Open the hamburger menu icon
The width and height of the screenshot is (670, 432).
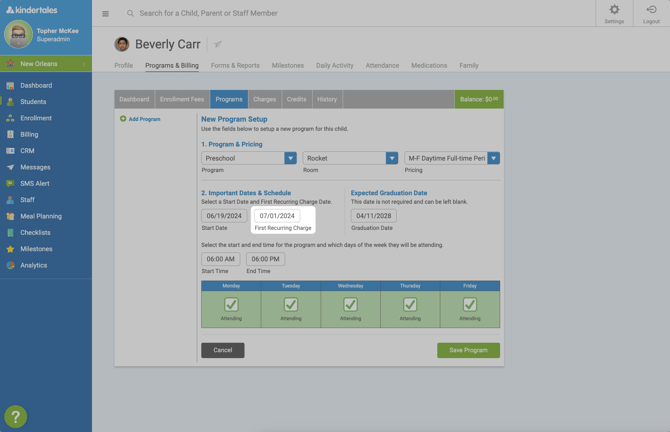click(x=105, y=14)
